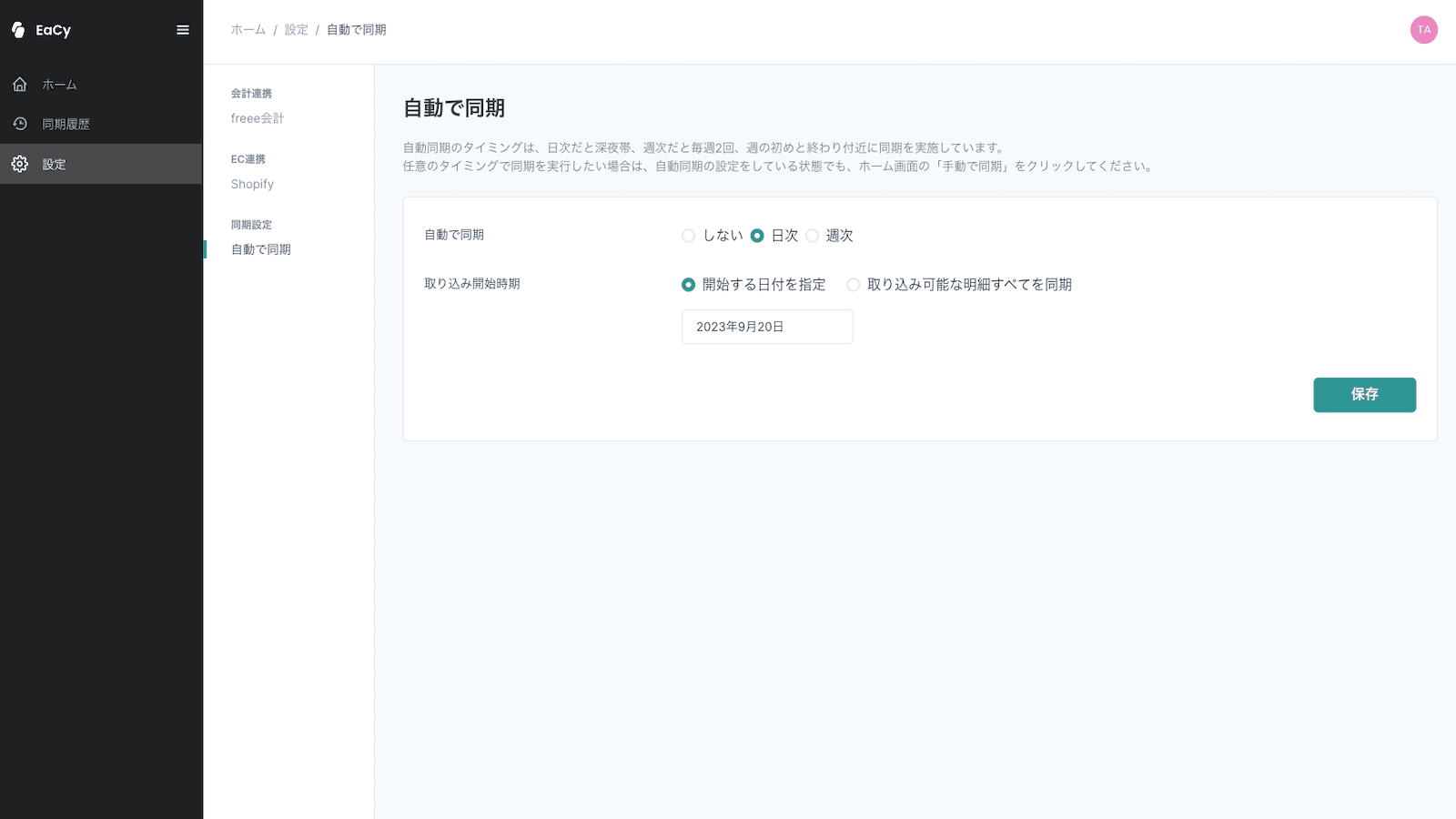Select 自動で同期 in settings submenu
The height and width of the screenshot is (819, 1456).
tap(261, 249)
